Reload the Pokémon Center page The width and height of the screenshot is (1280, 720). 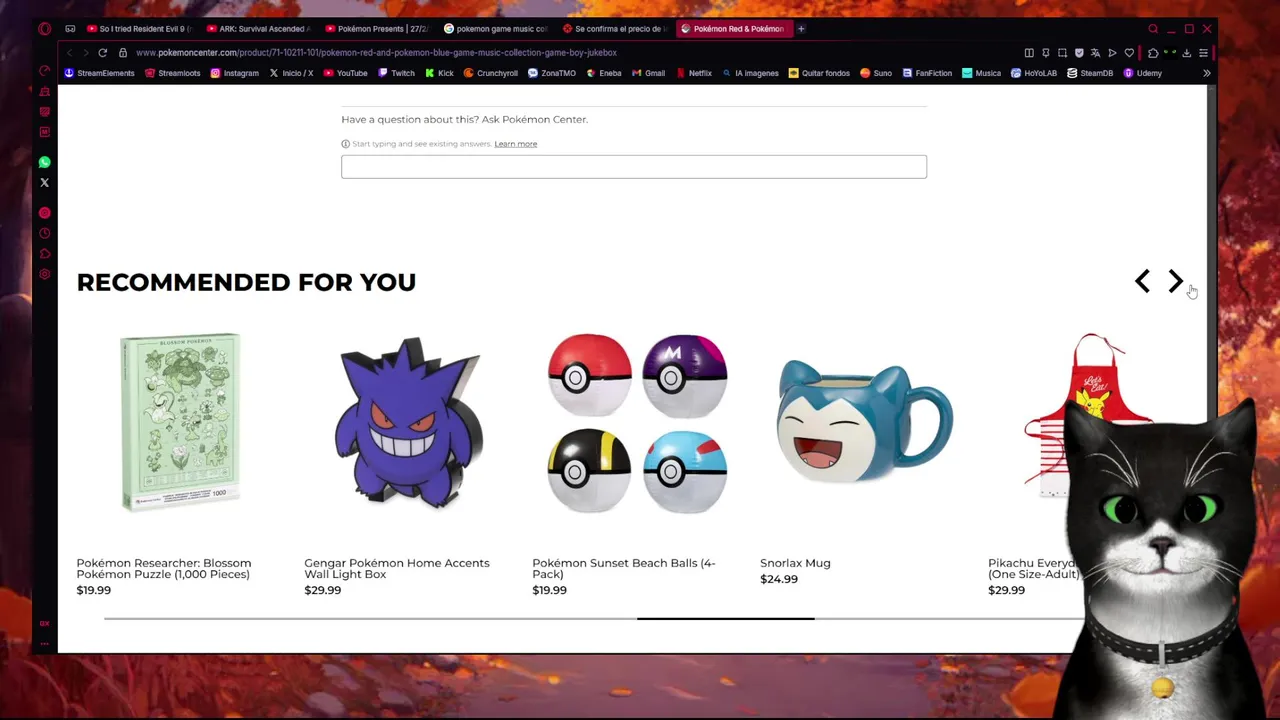[x=102, y=53]
